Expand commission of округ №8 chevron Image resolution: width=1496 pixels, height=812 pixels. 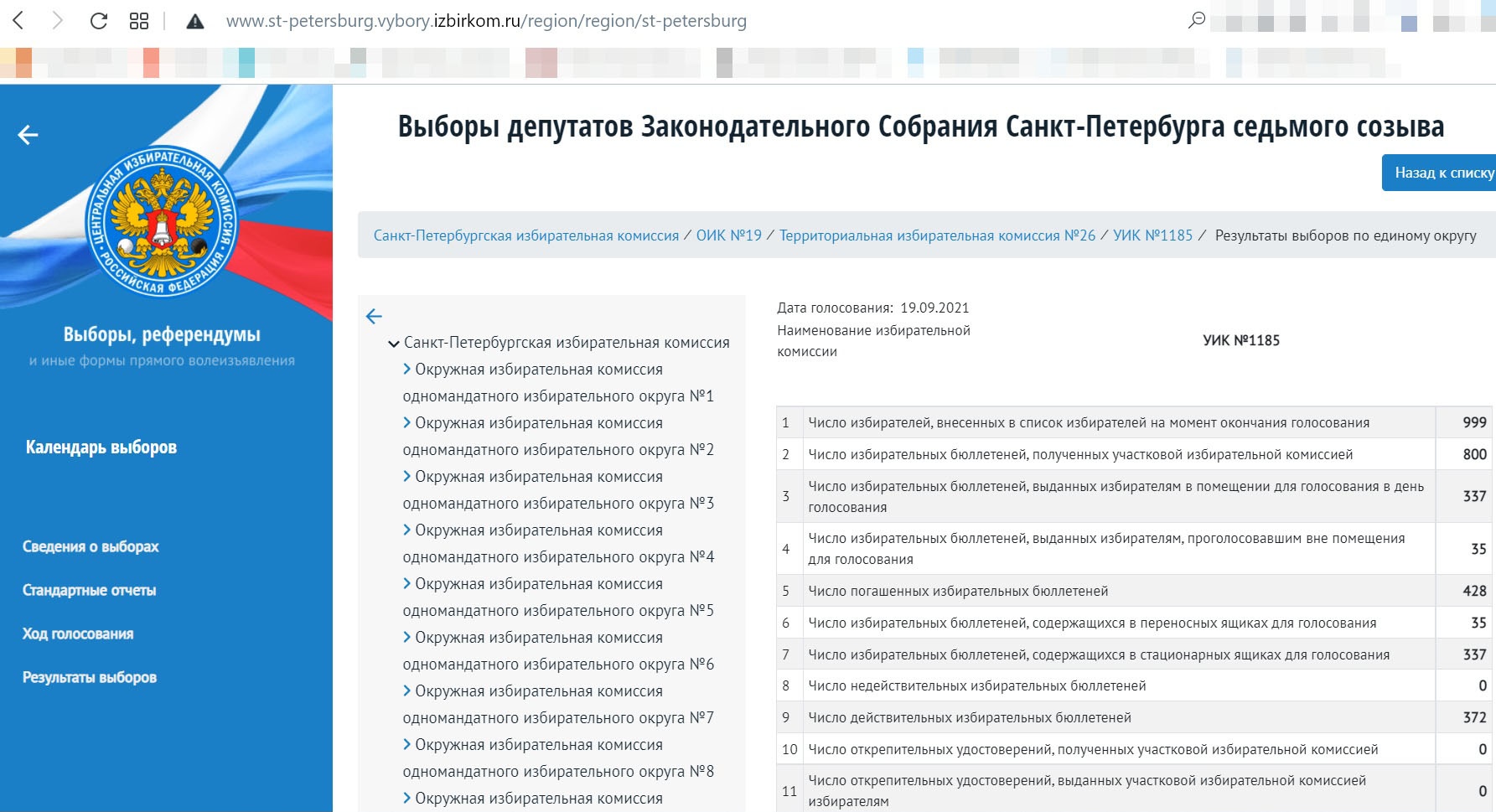tap(406, 744)
